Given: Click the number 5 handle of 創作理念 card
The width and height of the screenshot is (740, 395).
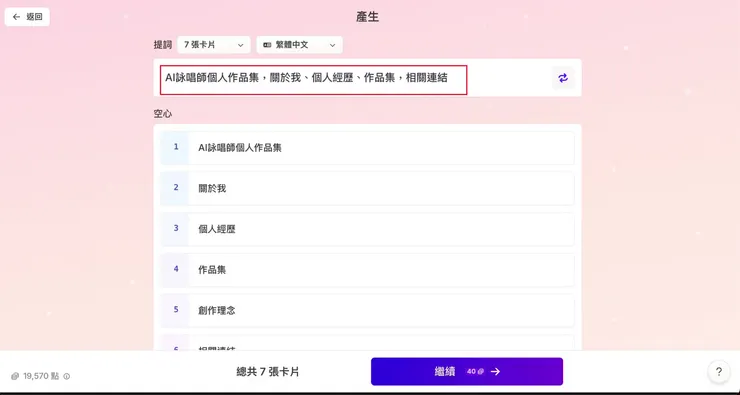Looking at the screenshot, I should (176, 310).
